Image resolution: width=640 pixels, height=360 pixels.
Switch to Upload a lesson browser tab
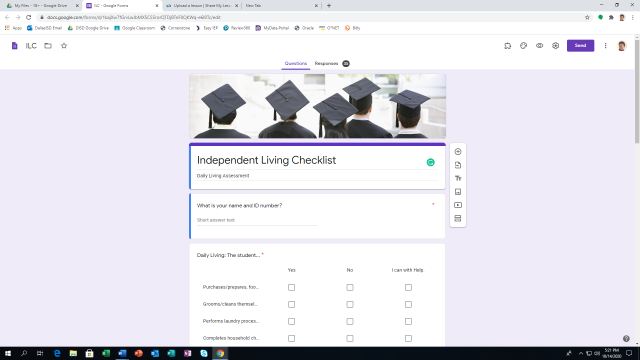pos(202,6)
